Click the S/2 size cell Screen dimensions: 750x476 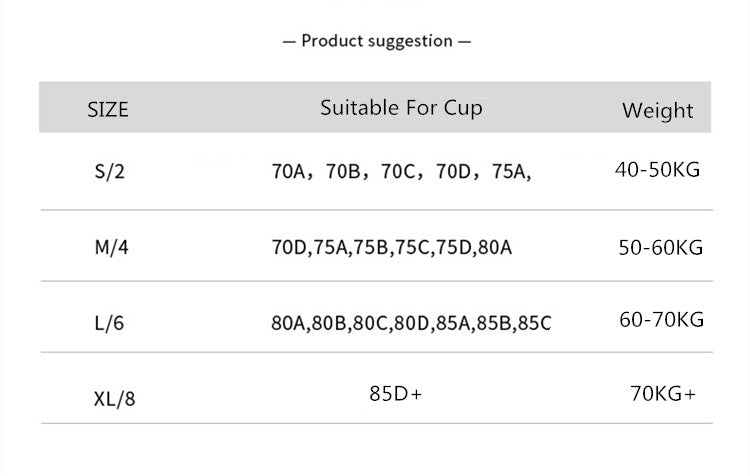(x=108, y=171)
